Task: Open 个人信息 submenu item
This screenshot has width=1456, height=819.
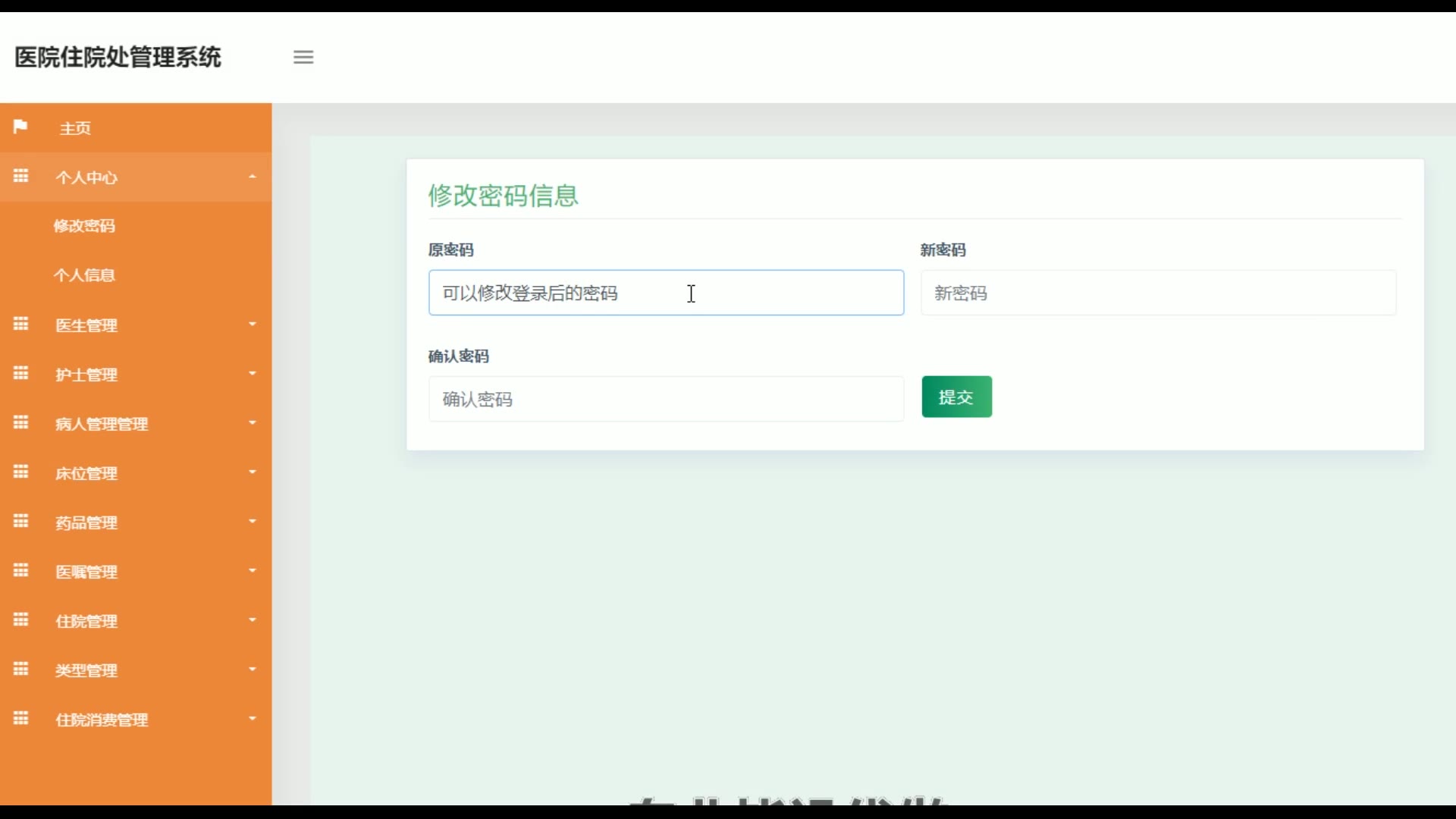Action: [84, 275]
